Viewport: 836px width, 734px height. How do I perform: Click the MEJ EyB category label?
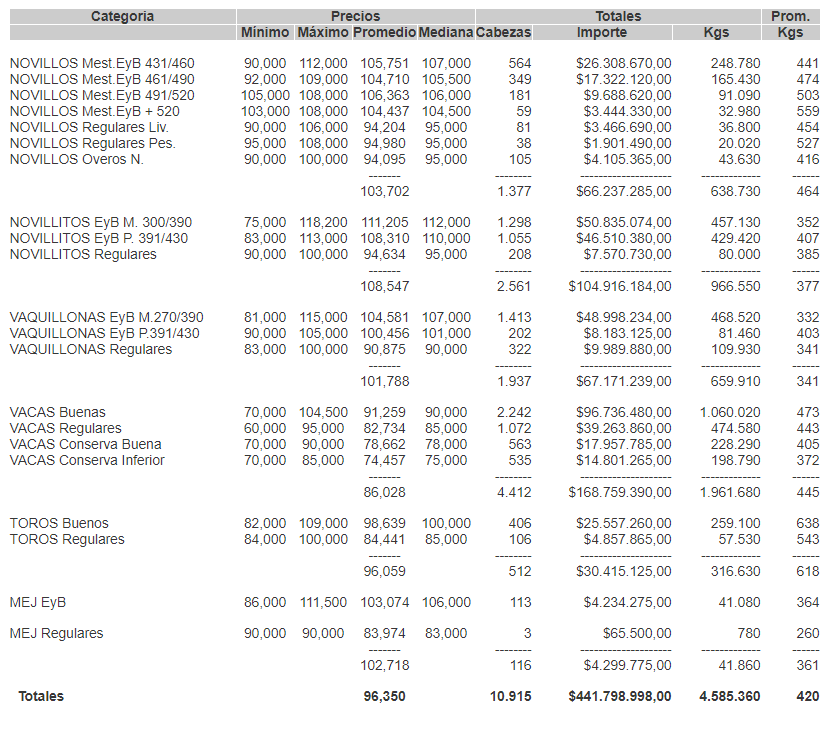click(x=38, y=602)
